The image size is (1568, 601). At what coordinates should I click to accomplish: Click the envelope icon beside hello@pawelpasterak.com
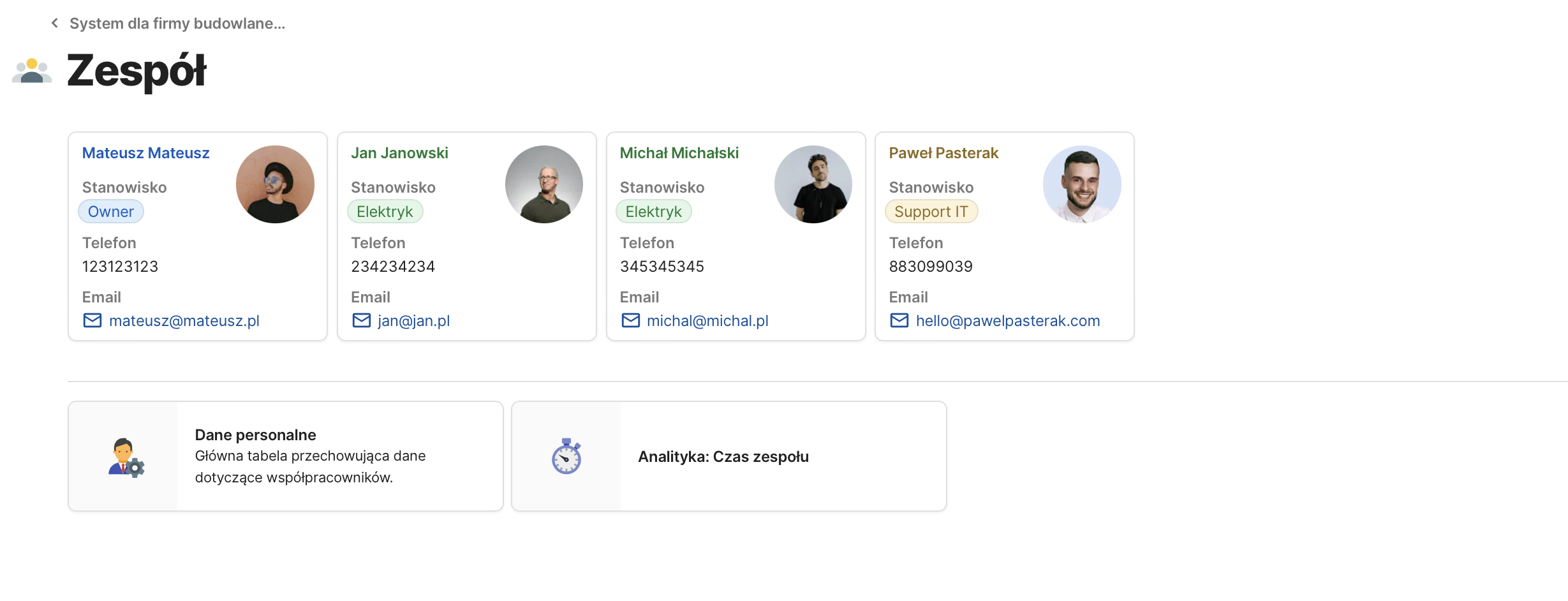coord(899,320)
